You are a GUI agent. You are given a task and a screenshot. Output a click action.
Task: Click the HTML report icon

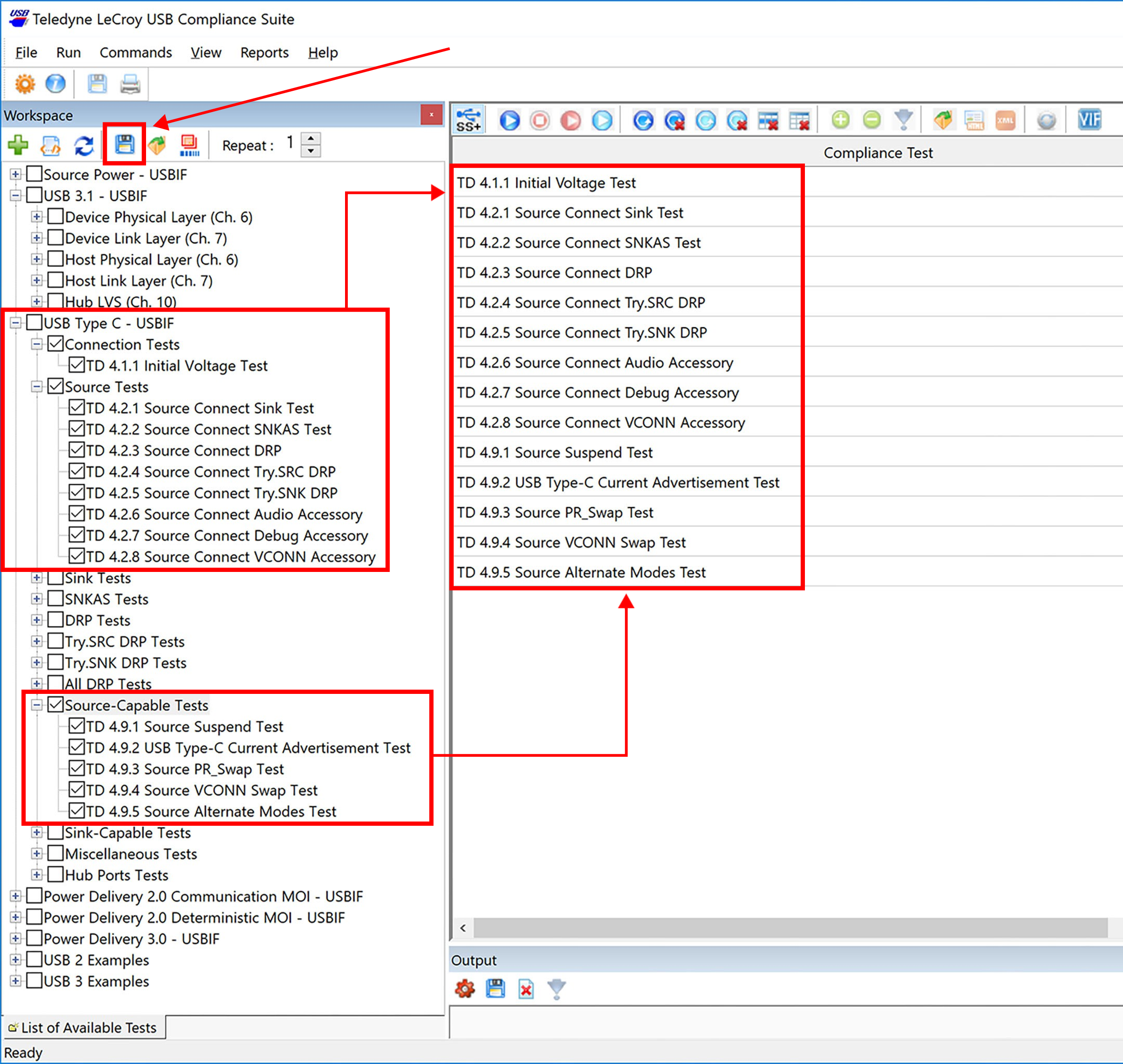[x=975, y=120]
